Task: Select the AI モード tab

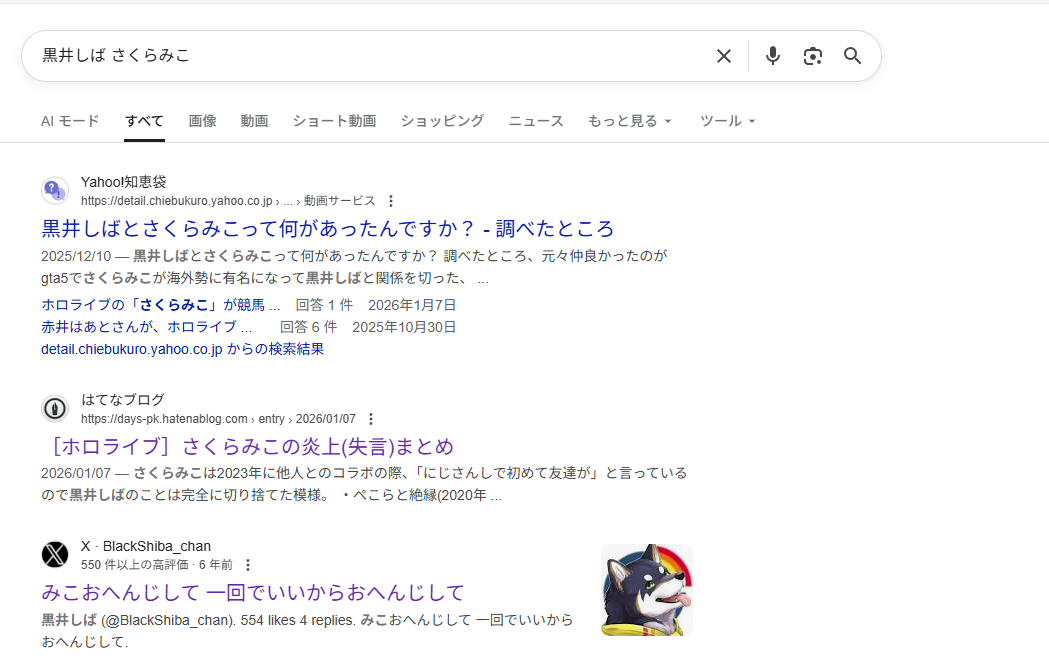Action: coord(70,121)
